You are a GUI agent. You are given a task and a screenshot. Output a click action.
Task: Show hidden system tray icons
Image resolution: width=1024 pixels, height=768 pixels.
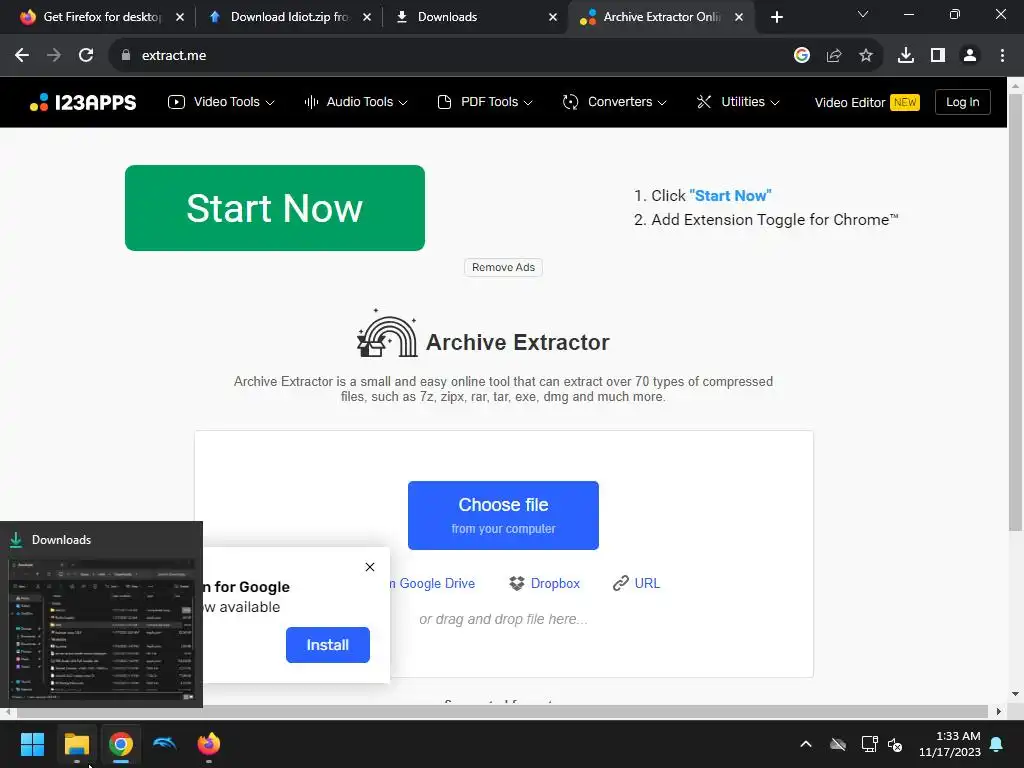pos(806,744)
